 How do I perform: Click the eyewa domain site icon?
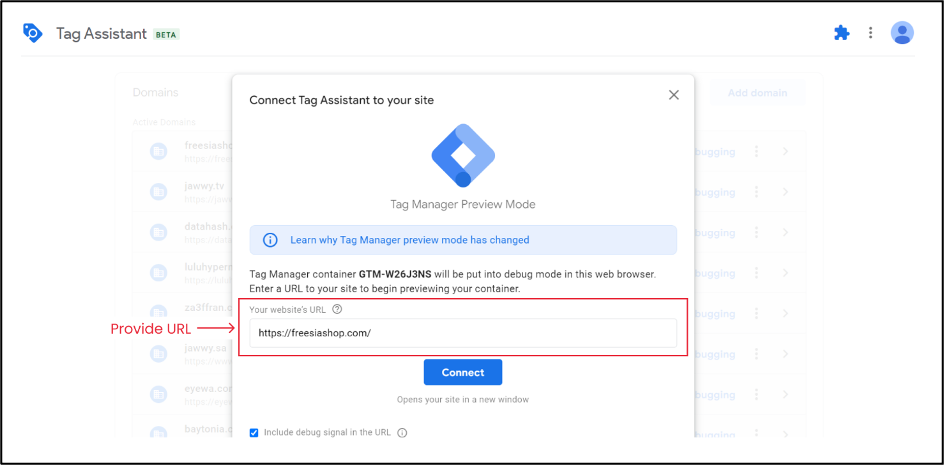click(x=159, y=395)
